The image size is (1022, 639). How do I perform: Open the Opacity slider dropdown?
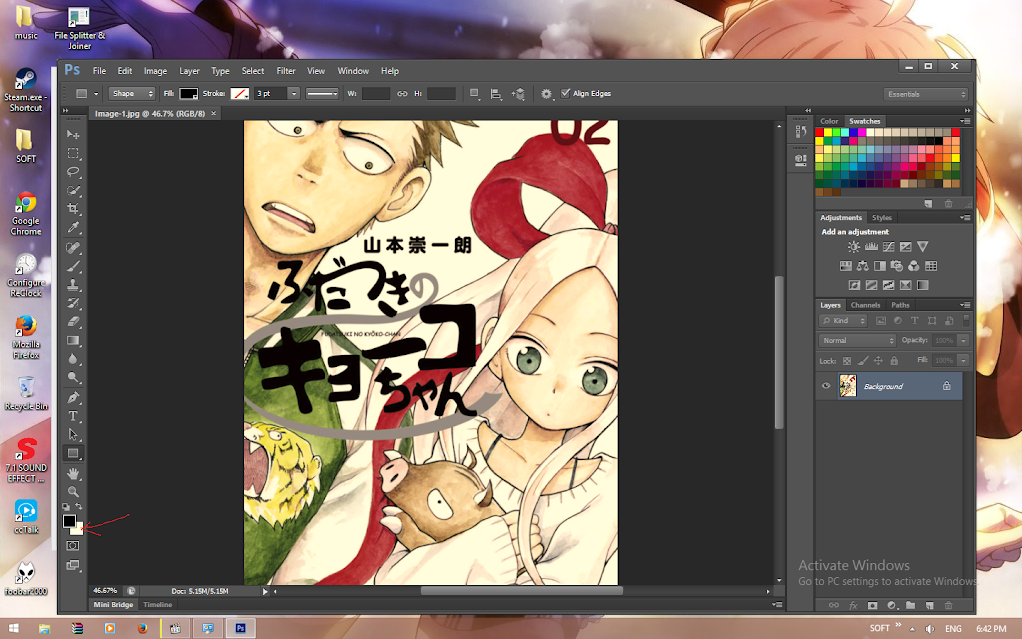click(x=963, y=340)
